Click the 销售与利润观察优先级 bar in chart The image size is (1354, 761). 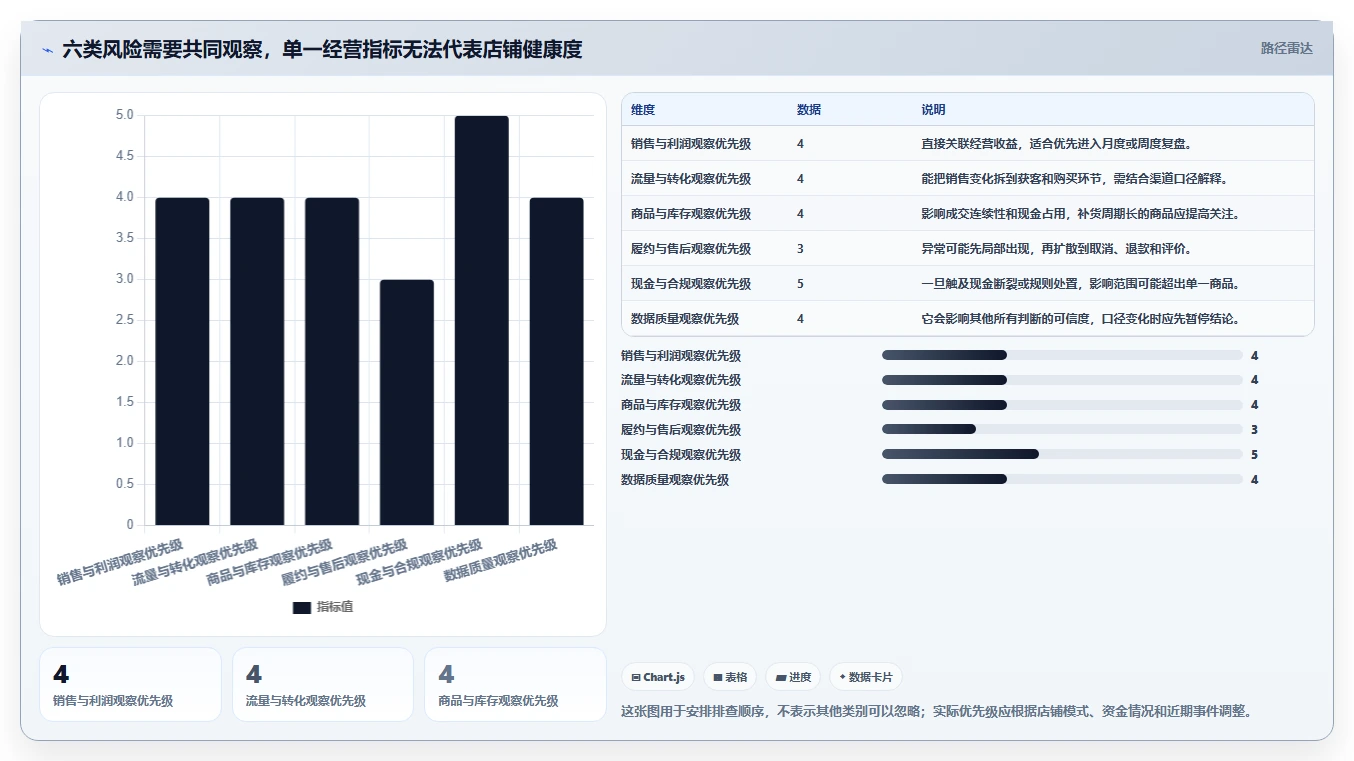tap(182, 361)
